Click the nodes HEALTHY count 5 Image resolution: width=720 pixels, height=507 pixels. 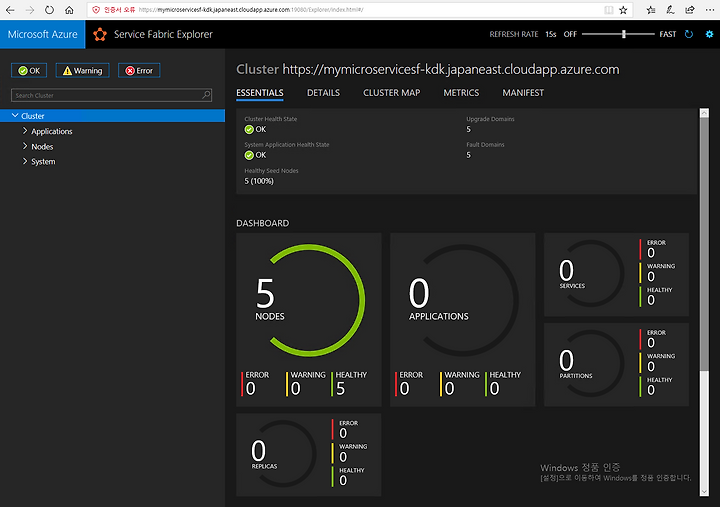click(x=340, y=389)
